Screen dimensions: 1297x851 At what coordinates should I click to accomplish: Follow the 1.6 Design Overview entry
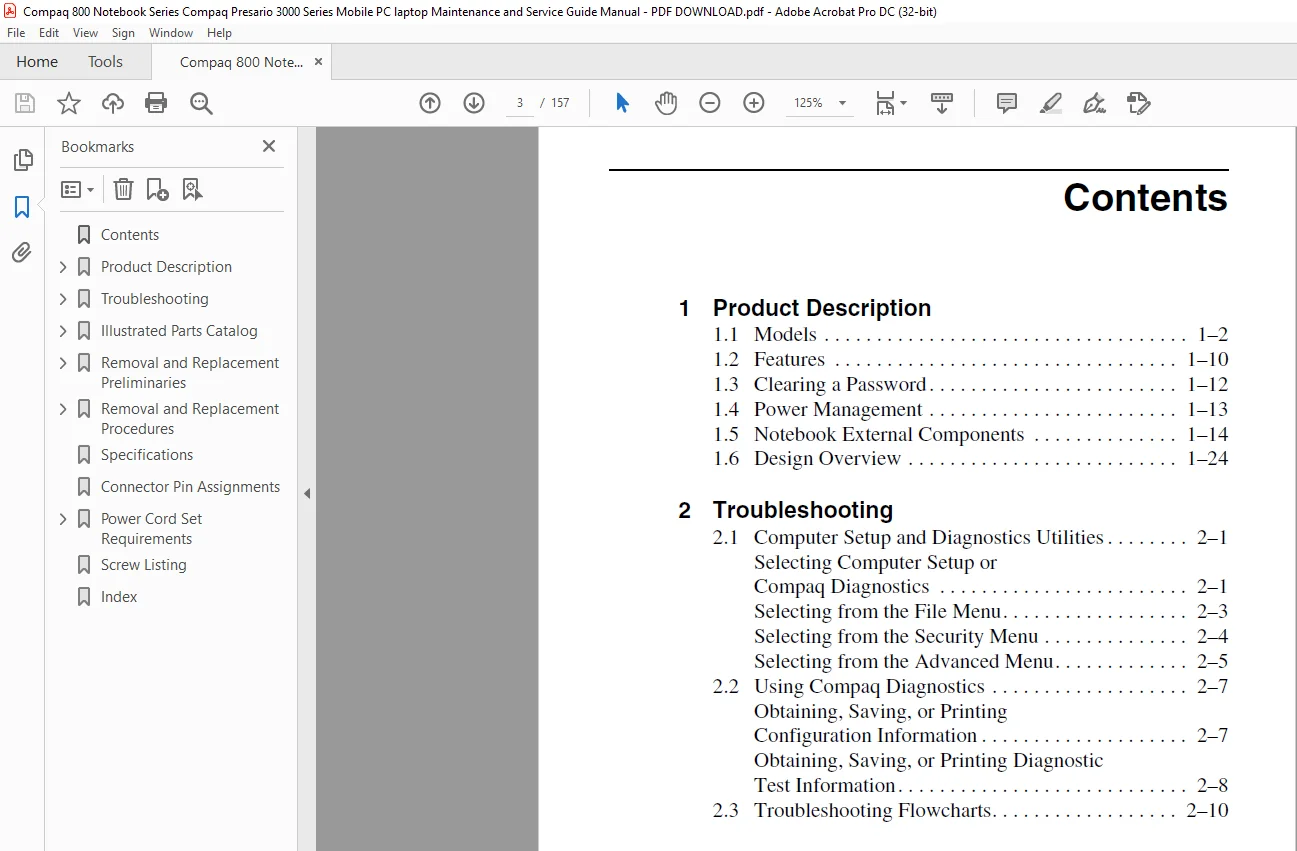(x=970, y=459)
